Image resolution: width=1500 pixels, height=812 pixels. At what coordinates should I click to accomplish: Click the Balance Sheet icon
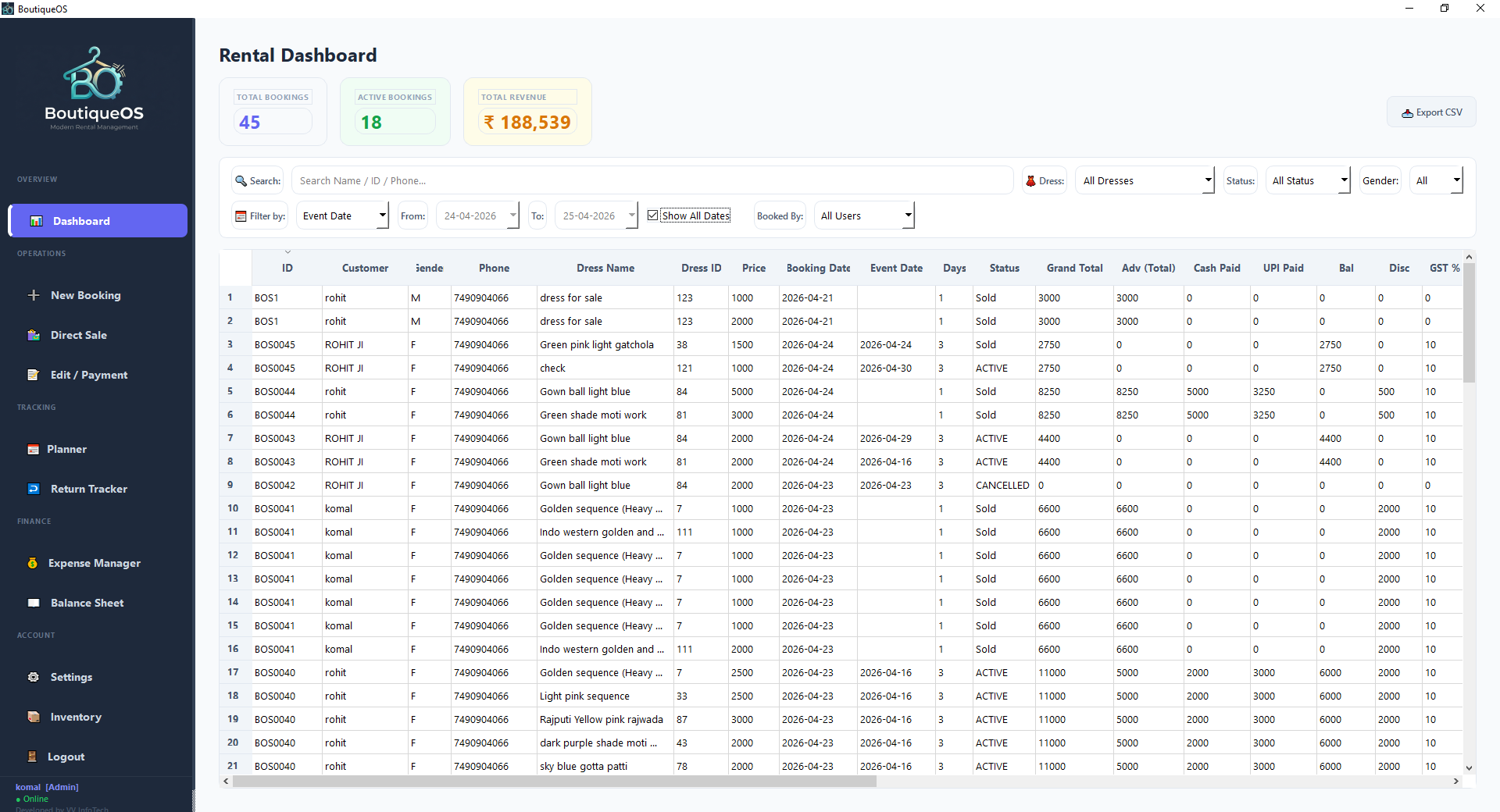click(34, 603)
